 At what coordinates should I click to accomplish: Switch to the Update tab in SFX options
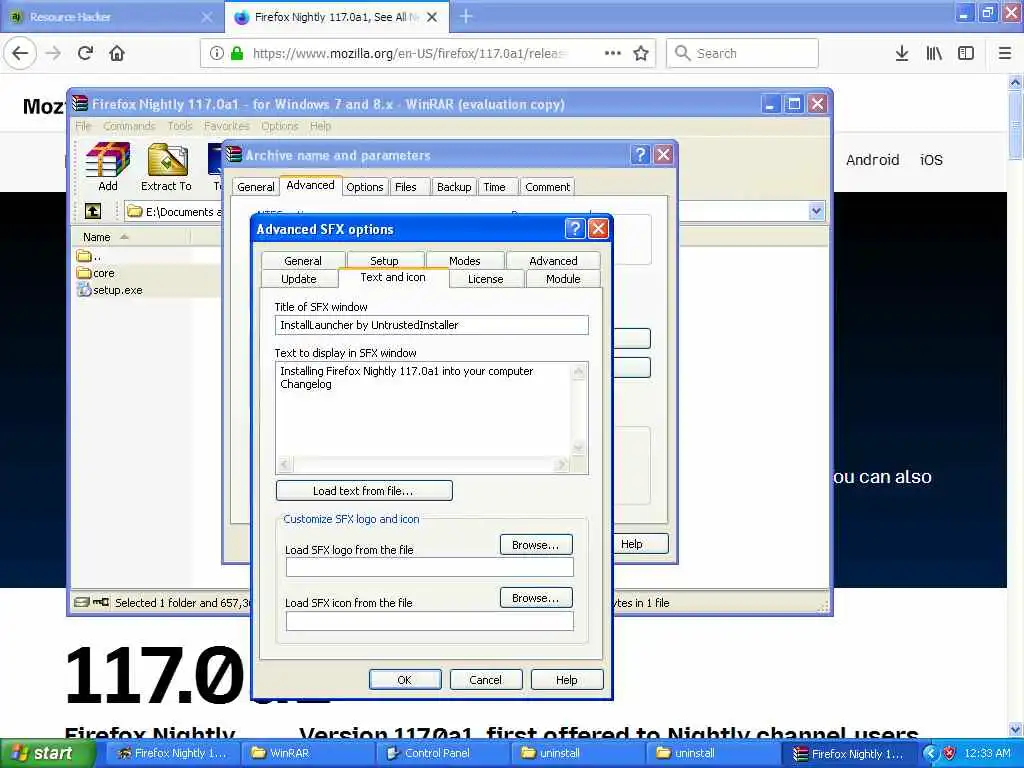click(x=298, y=279)
